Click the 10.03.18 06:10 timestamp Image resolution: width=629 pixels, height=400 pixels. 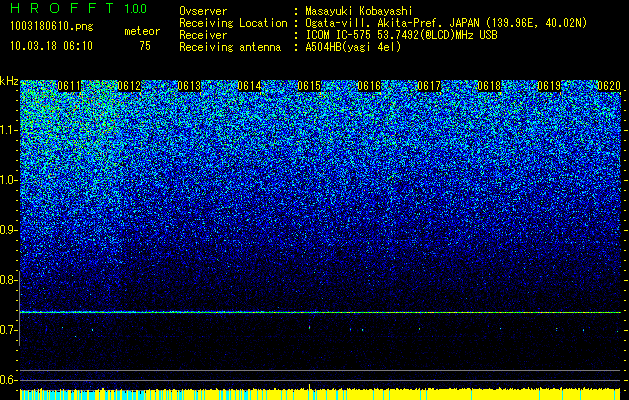pyautogui.click(x=51, y=46)
